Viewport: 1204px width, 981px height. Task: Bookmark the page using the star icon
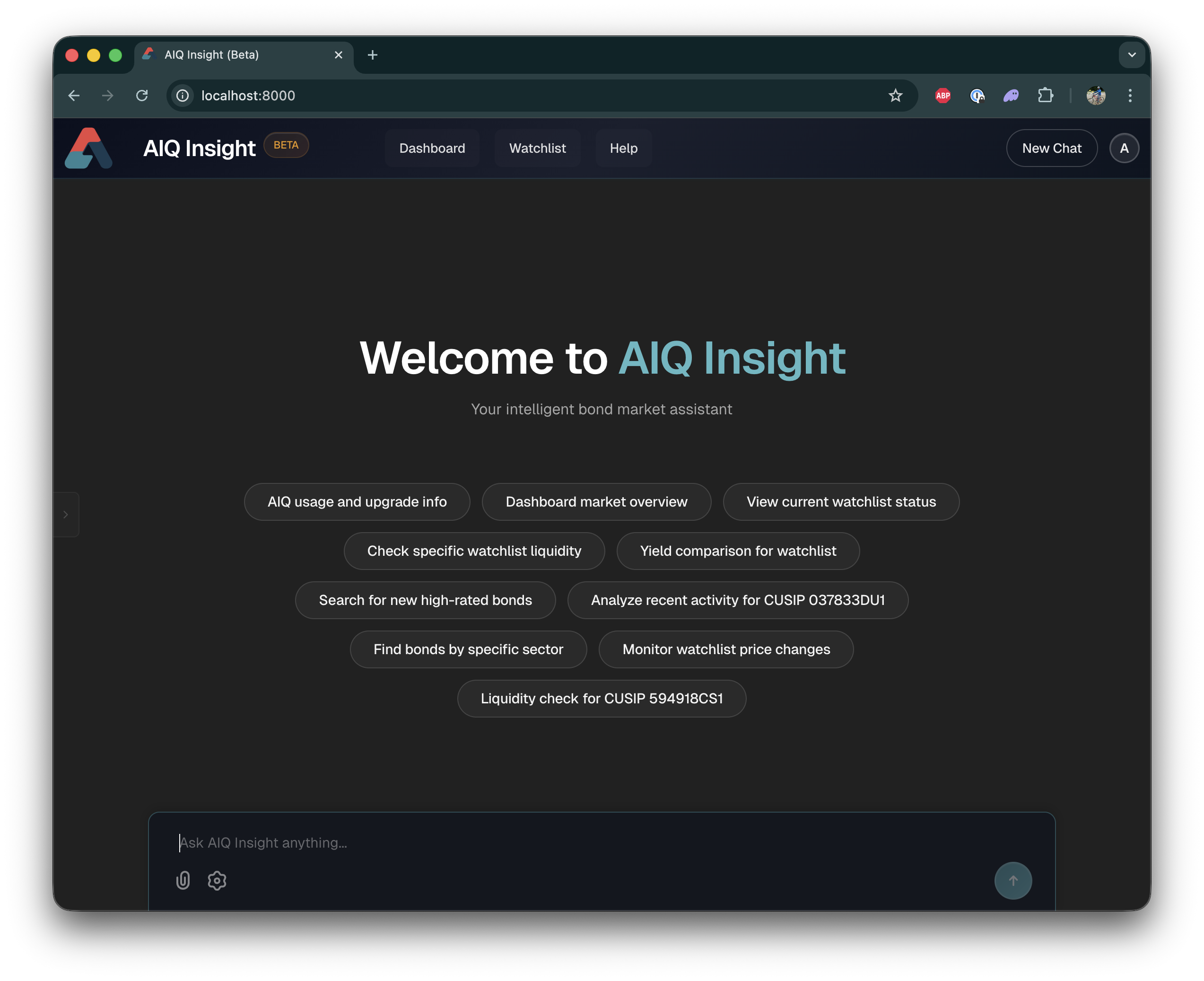pos(896,96)
